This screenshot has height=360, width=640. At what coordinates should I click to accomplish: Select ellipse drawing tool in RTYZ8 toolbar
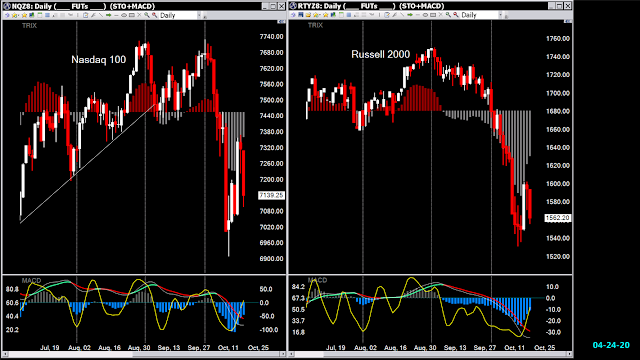tap(425, 15)
